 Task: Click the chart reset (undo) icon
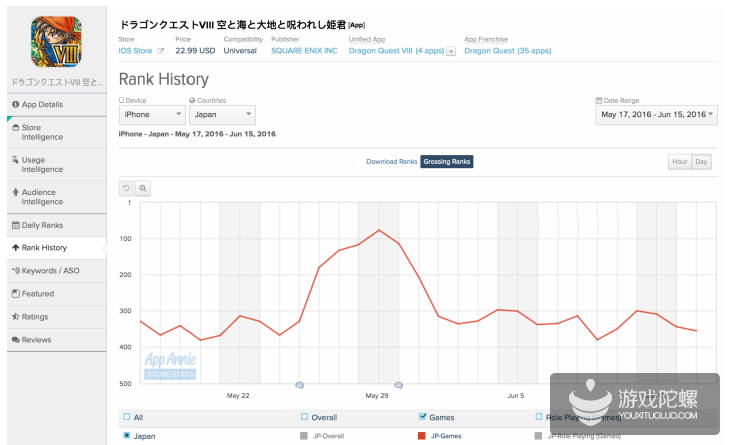(126, 187)
